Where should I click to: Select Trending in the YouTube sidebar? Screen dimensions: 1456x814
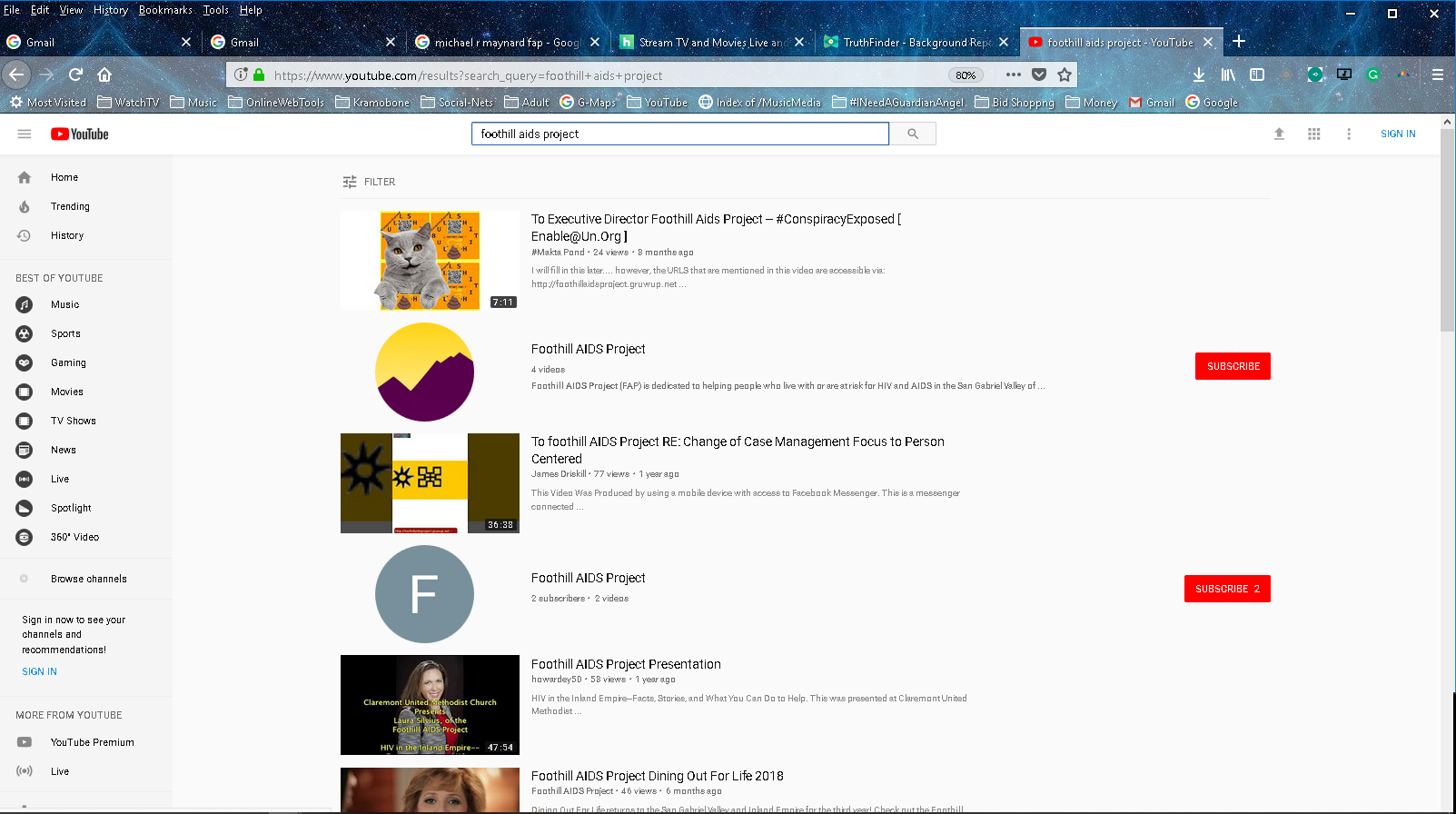pyautogui.click(x=70, y=206)
